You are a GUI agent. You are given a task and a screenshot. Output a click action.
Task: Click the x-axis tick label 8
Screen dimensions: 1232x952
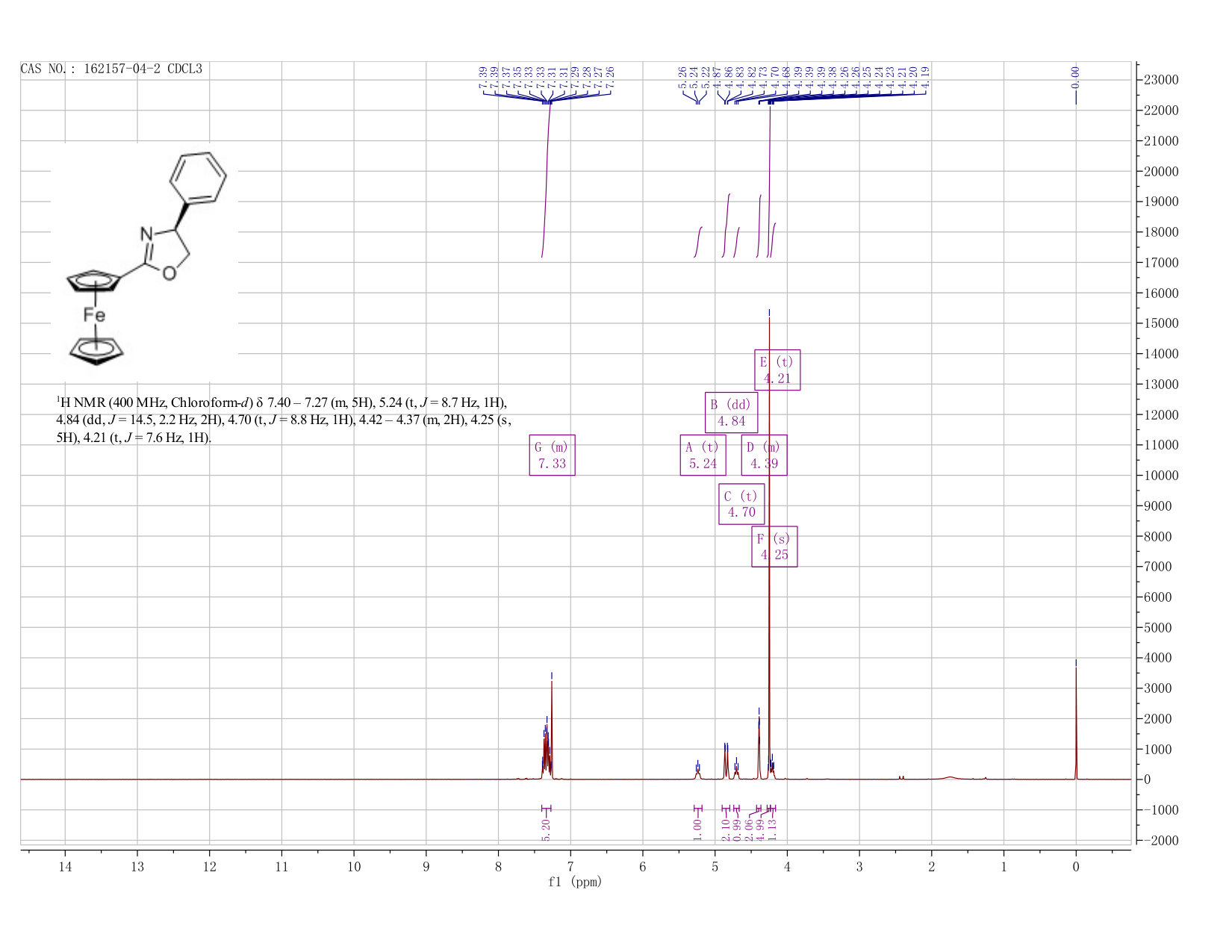(498, 866)
